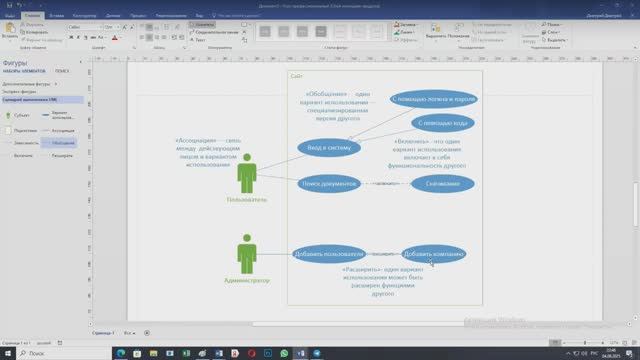Open Telegram from the taskbar

click(x=317, y=353)
